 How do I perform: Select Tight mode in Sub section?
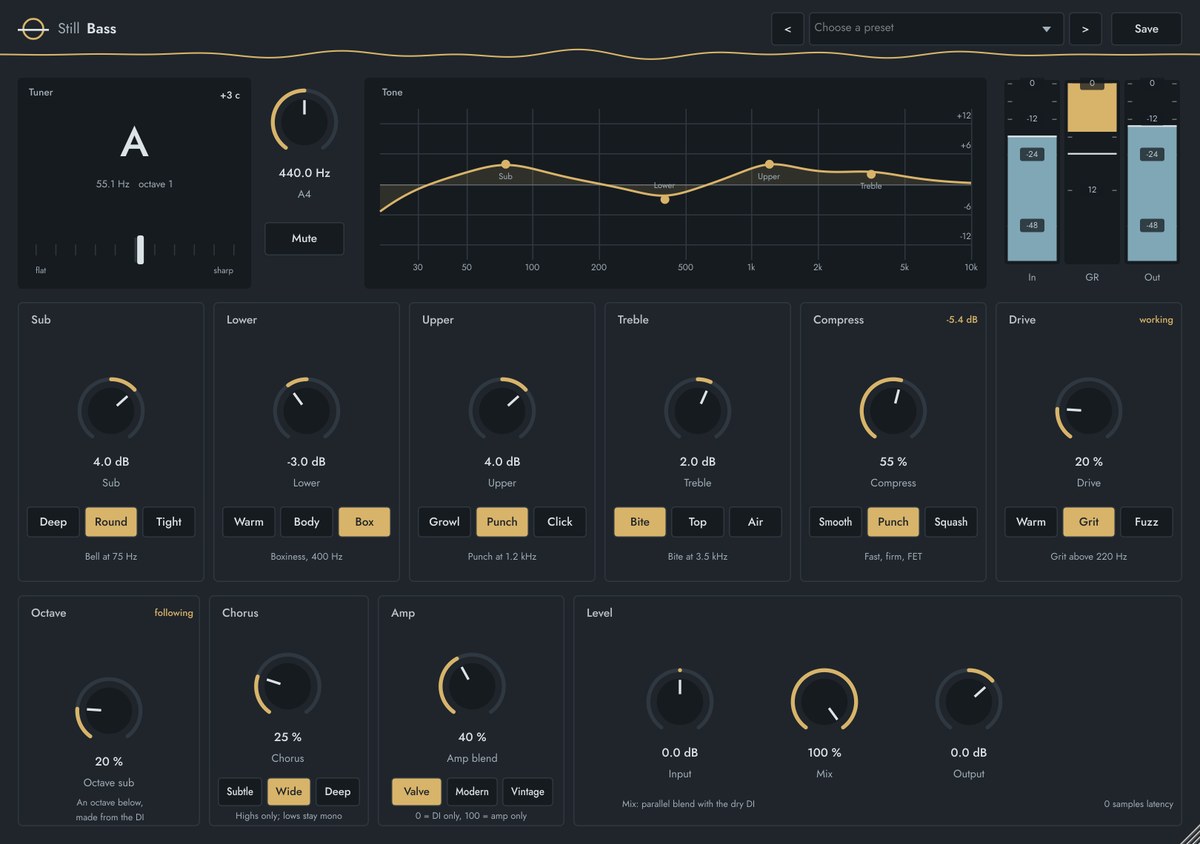click(169, 522)
